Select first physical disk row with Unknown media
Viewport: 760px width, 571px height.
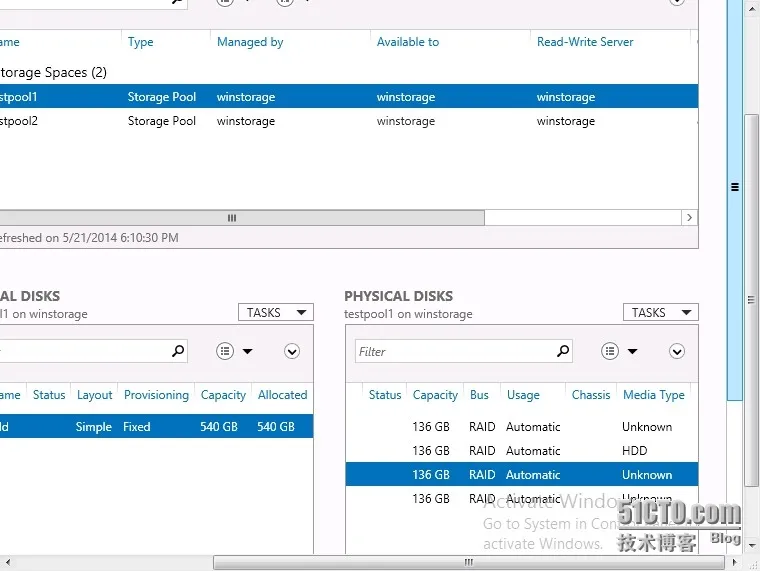522,427
